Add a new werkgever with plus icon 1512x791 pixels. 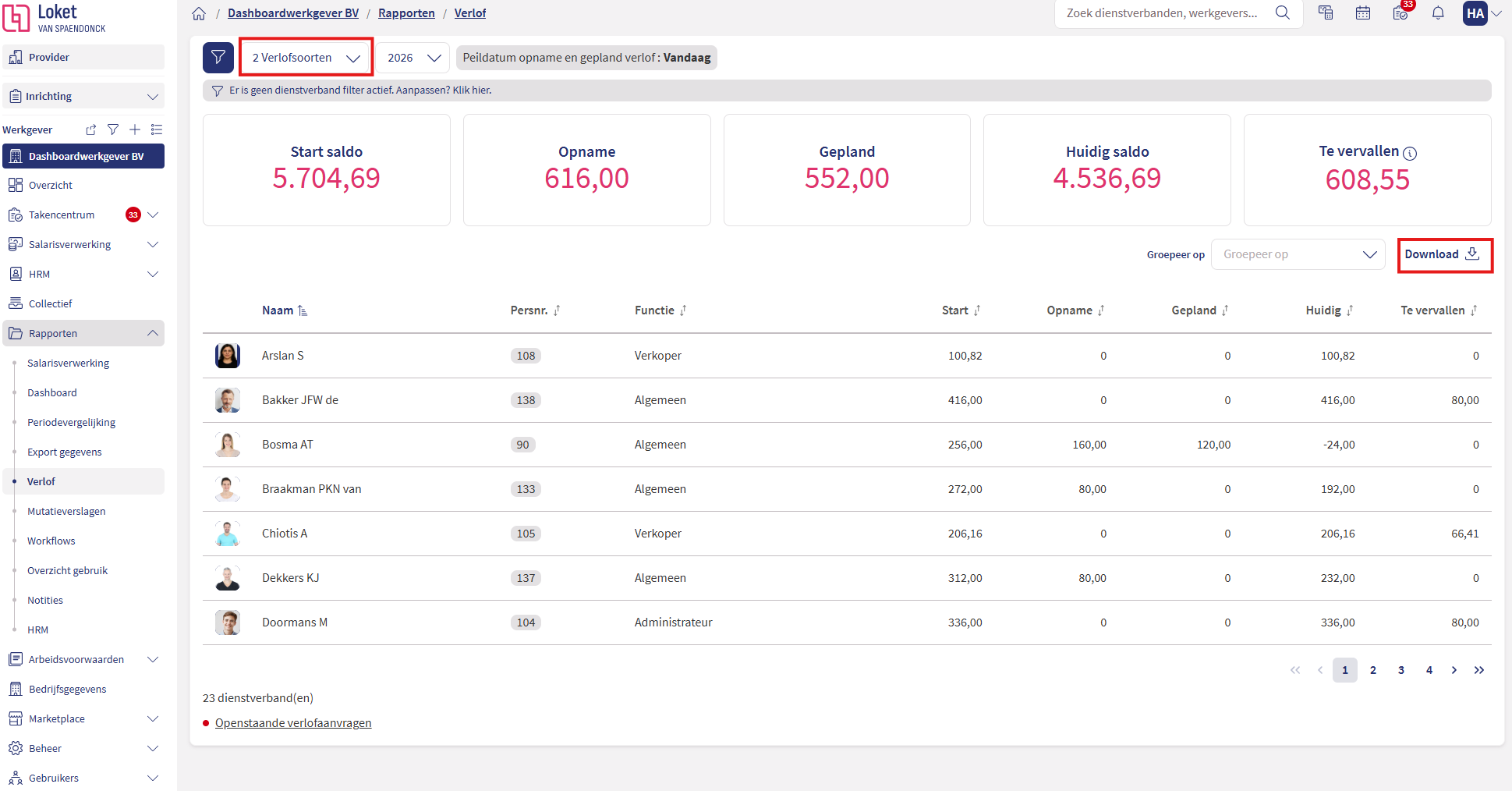(135, 129)
